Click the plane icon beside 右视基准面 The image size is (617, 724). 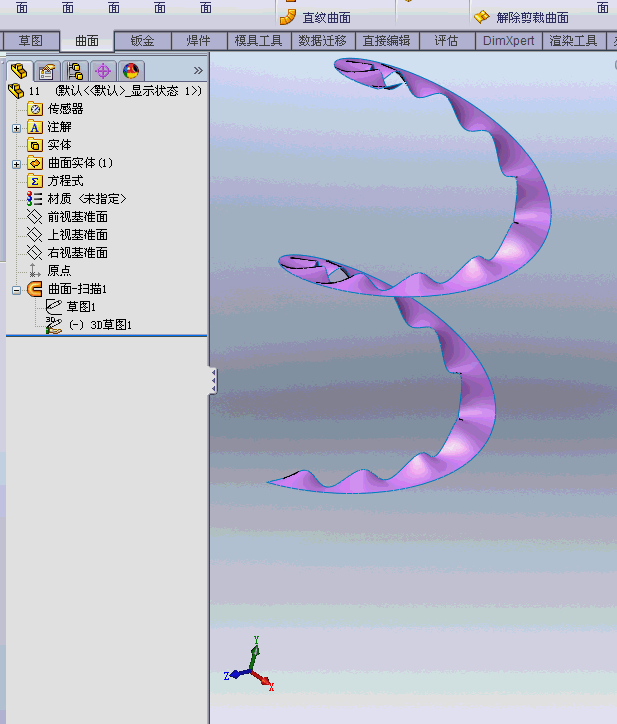[x=35, y=253]
